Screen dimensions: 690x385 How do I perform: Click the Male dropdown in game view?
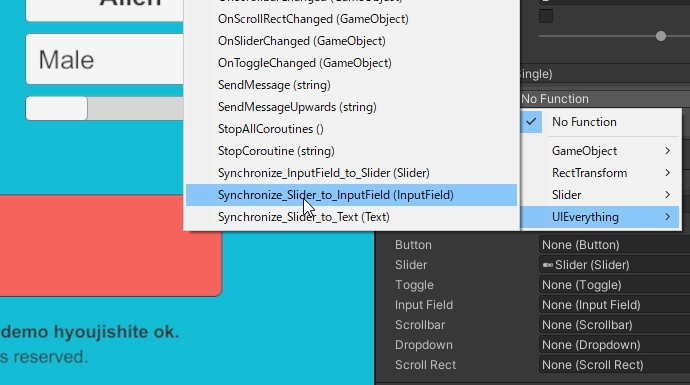[x=105, y=59]
